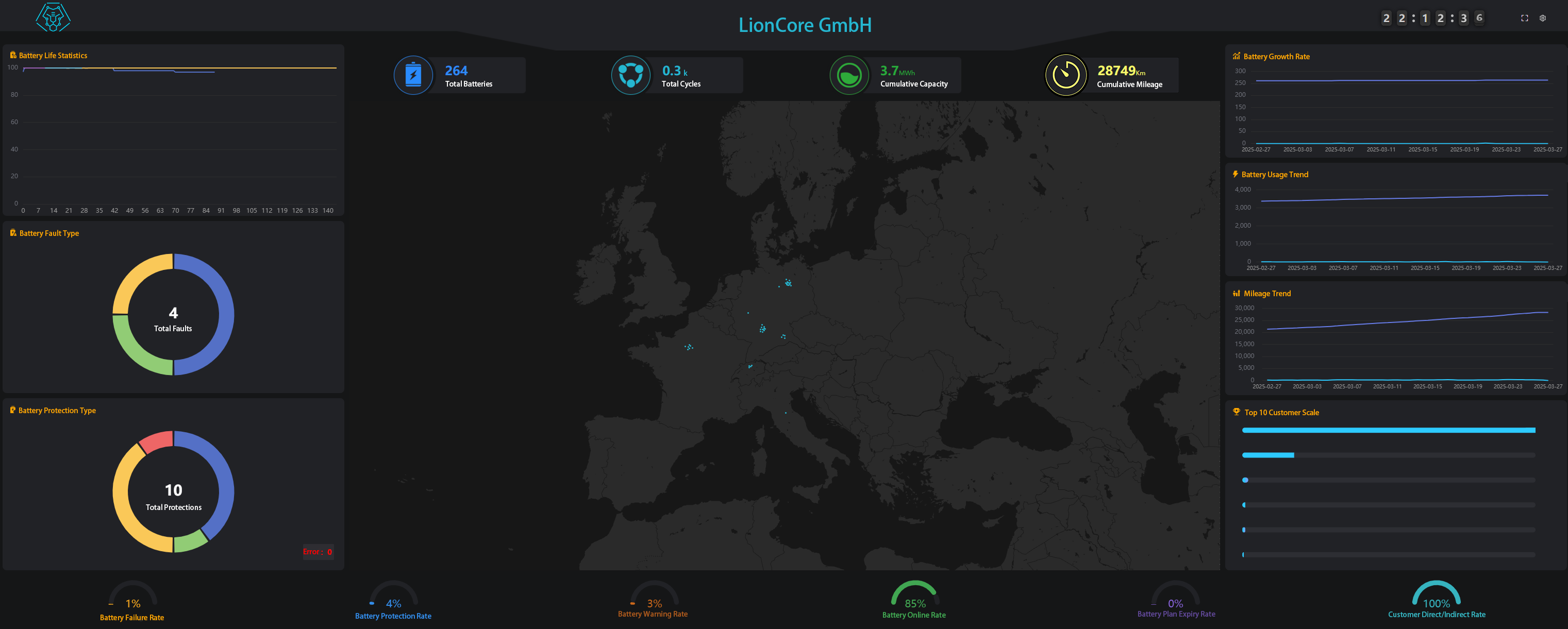1568x629 pixels.
Task: Click the red Error indicator label
Action: (x=318, y=552)
